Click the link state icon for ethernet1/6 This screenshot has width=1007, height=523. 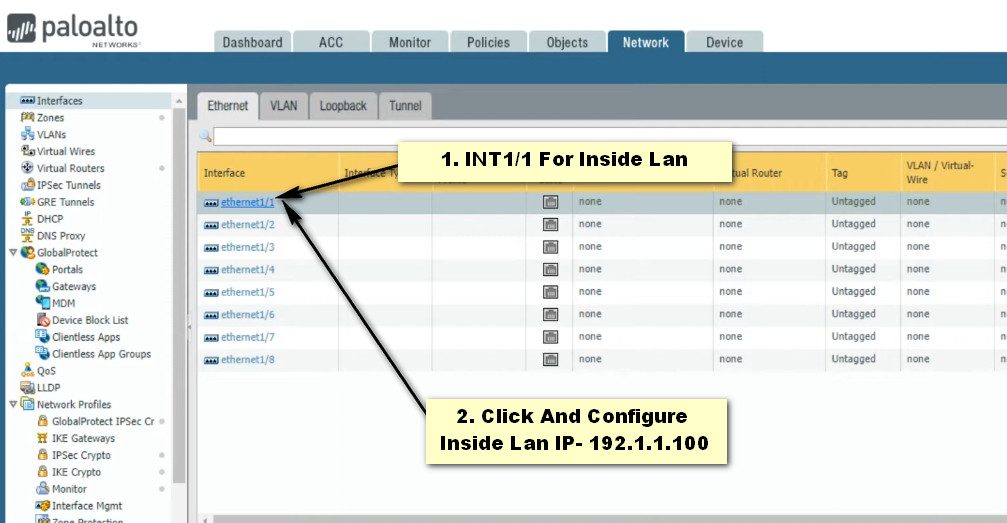tap(550, 315)
